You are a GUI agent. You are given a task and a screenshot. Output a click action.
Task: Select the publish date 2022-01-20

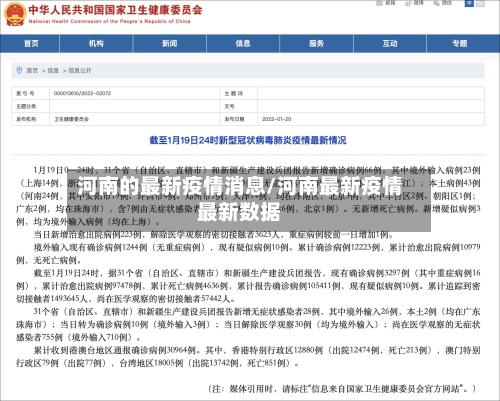(276, 119)
